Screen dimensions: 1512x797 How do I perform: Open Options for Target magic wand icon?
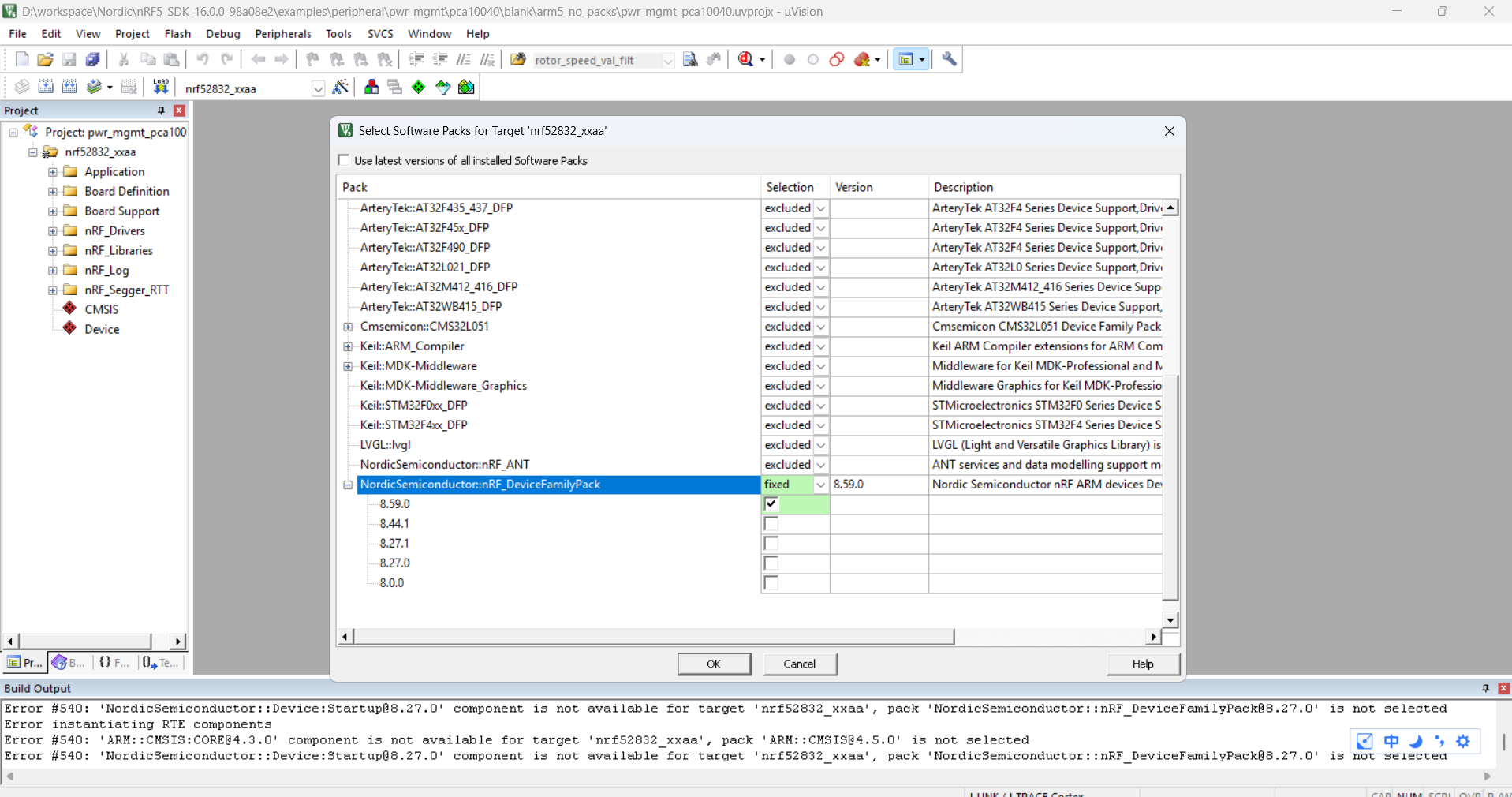[340, 88]
